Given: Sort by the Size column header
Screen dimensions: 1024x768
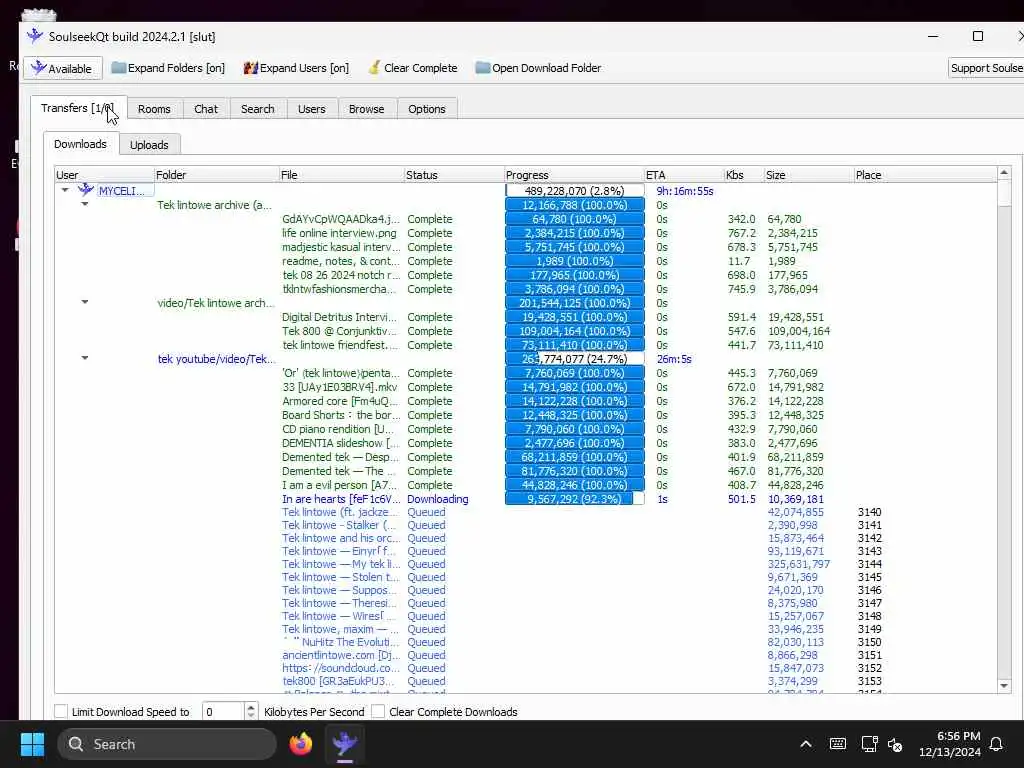Looking at the screenshot, I should (808, 175).
